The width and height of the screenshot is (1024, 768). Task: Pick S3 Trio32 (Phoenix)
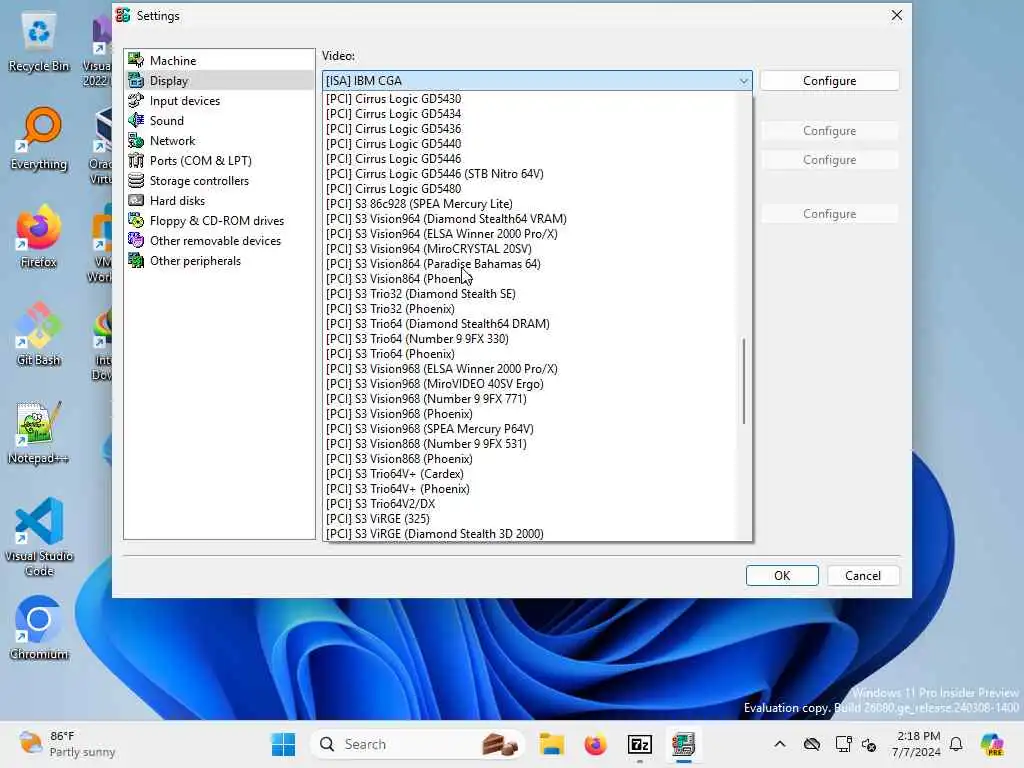[x=530, y=309]
